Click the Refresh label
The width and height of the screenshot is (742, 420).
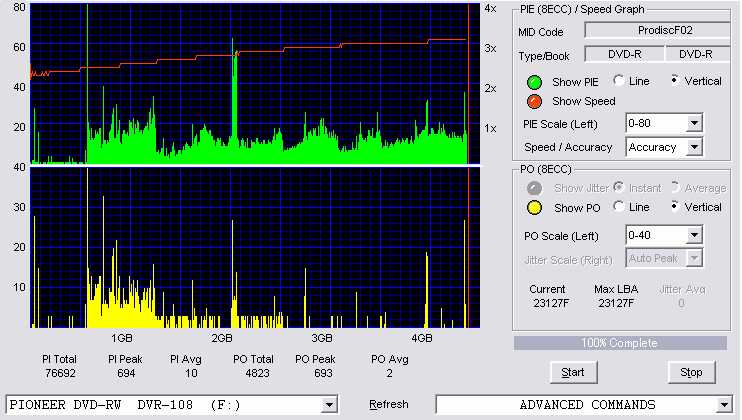click(x=389, y=404)
